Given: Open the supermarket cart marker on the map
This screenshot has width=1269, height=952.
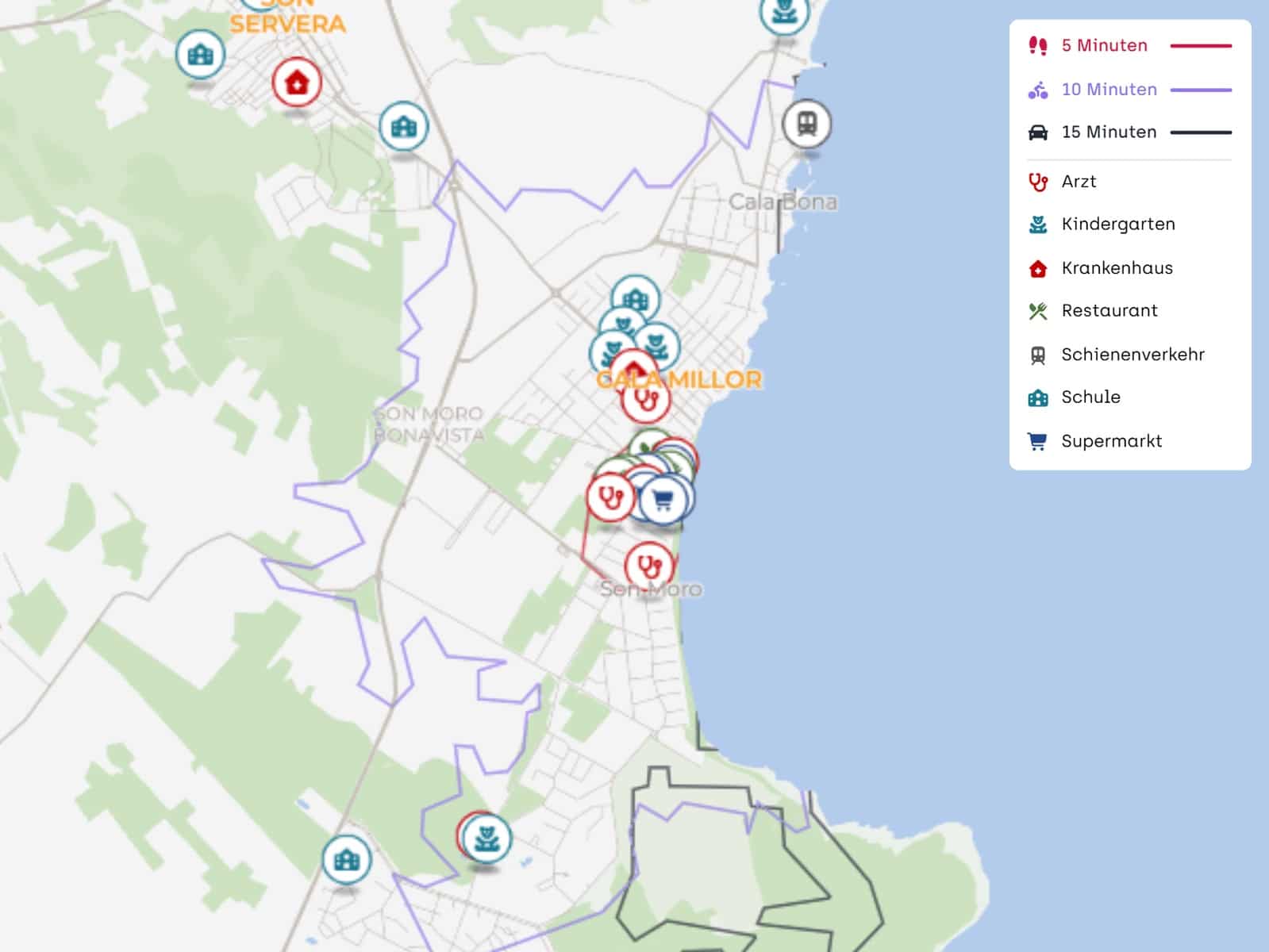Looking at the screenshot, I should (x=663, y=500).
